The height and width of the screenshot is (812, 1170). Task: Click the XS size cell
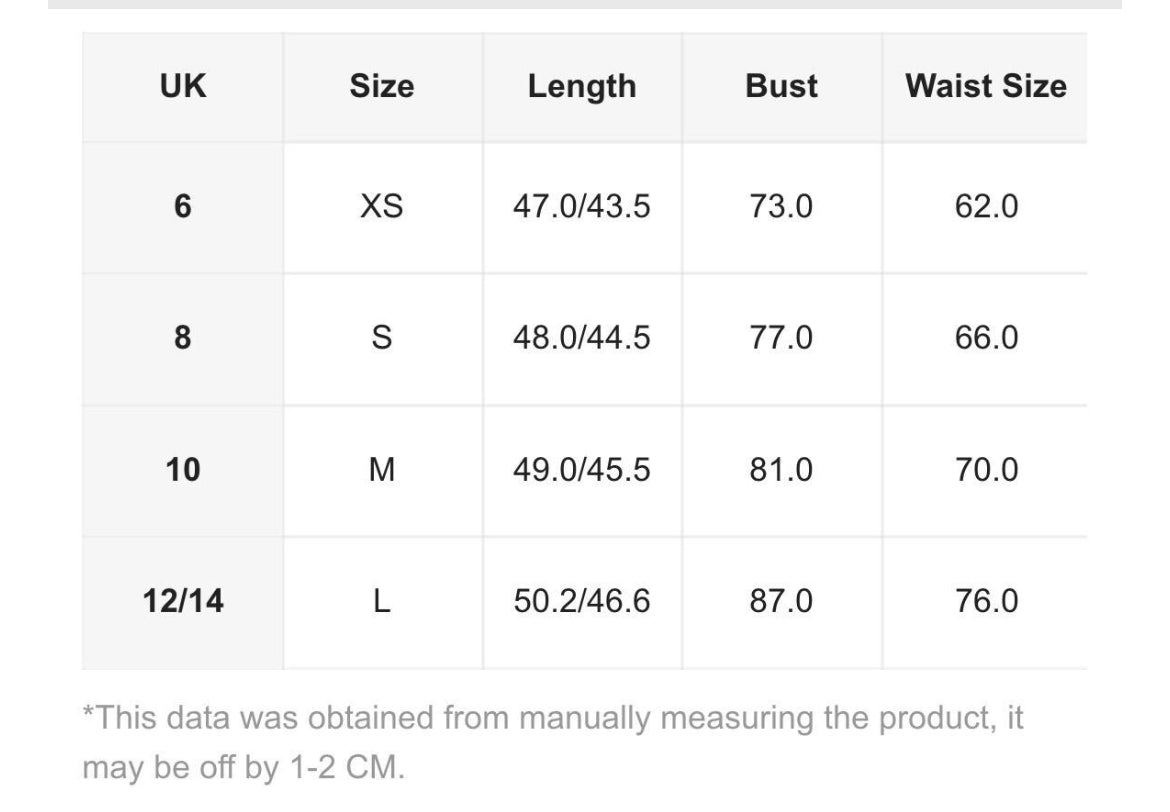tap(381, 206)
